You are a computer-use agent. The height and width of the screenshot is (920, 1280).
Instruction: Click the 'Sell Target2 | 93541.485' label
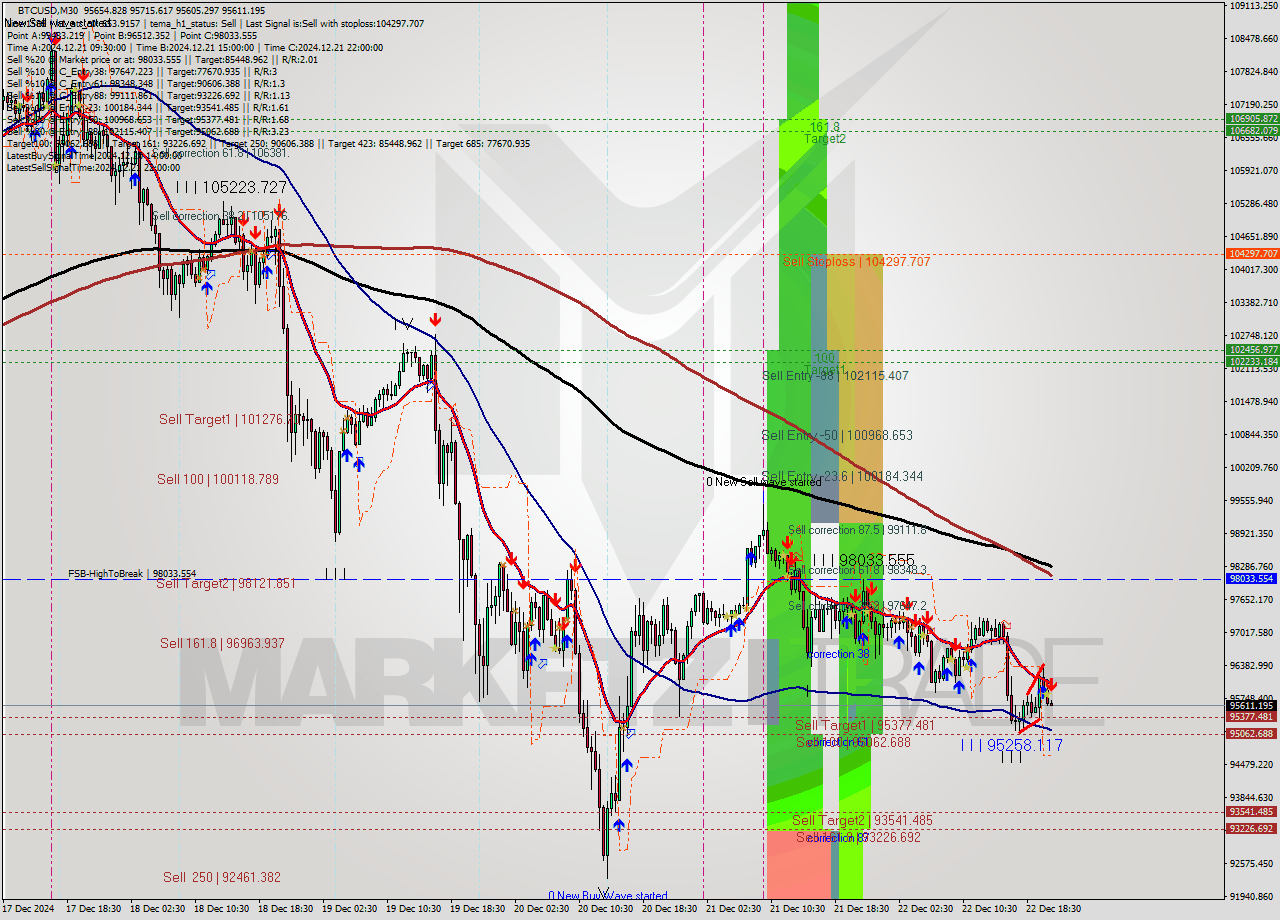coord(862,821)
